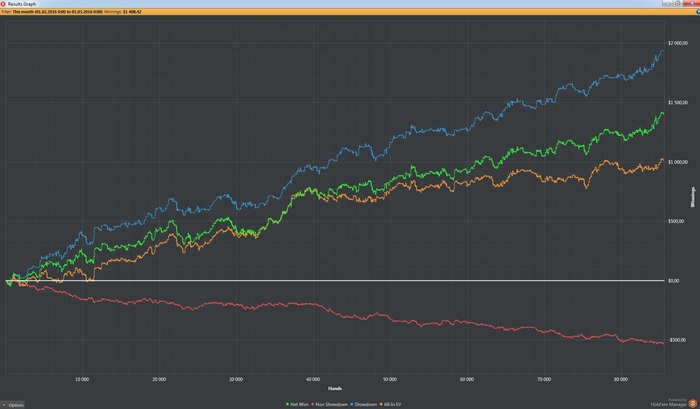Click the $500,00 y-axis label
This screenshot has width=700, height=409.
[x=676, y=221]
